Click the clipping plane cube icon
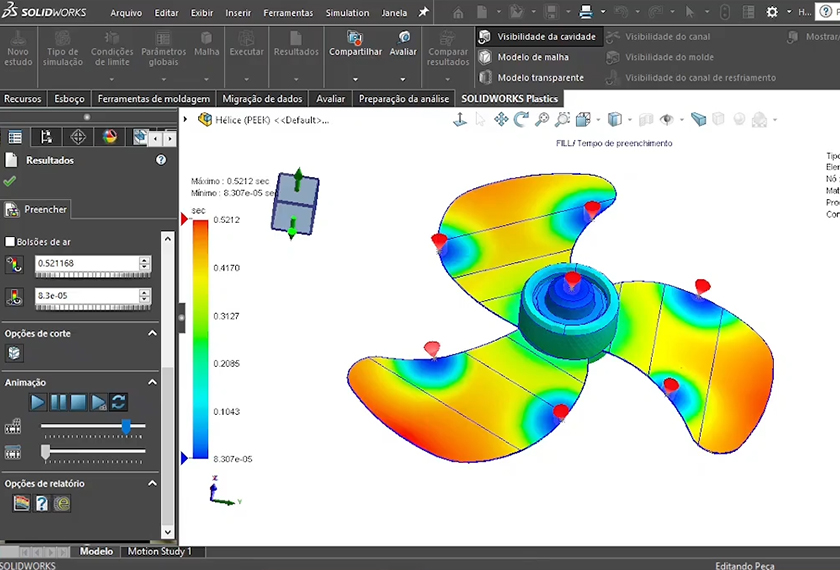This screenshot has height=570, width=840. pos(14,353)
